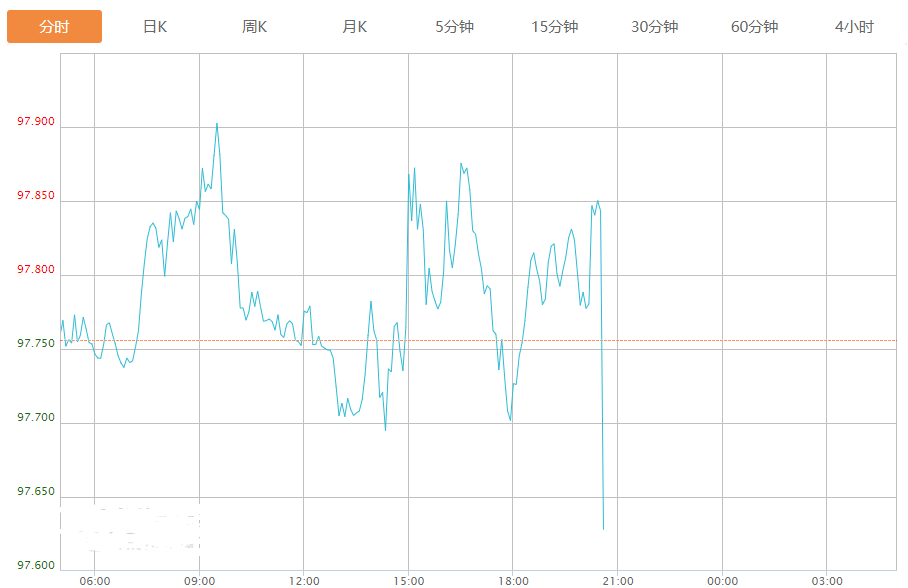The height and width of the screenshot is (588, 908).
Task: Switch to the 4小时 tab
Action: coord(854,27)
